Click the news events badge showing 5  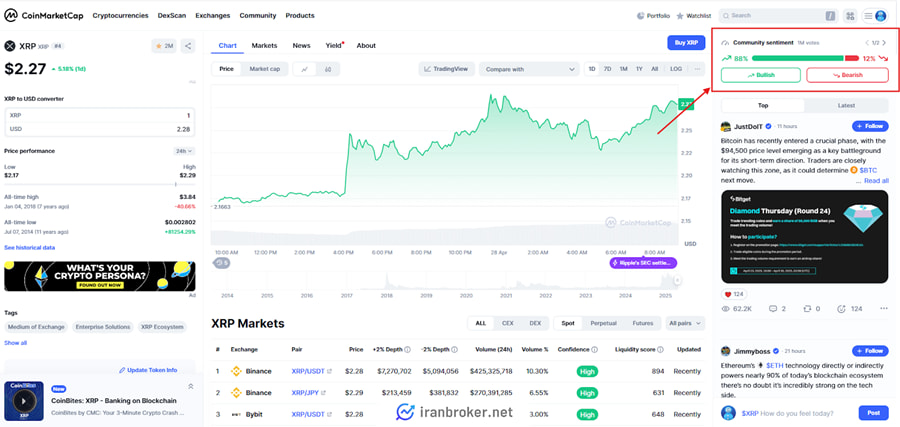pyautogui.click(x=222, y=263)
